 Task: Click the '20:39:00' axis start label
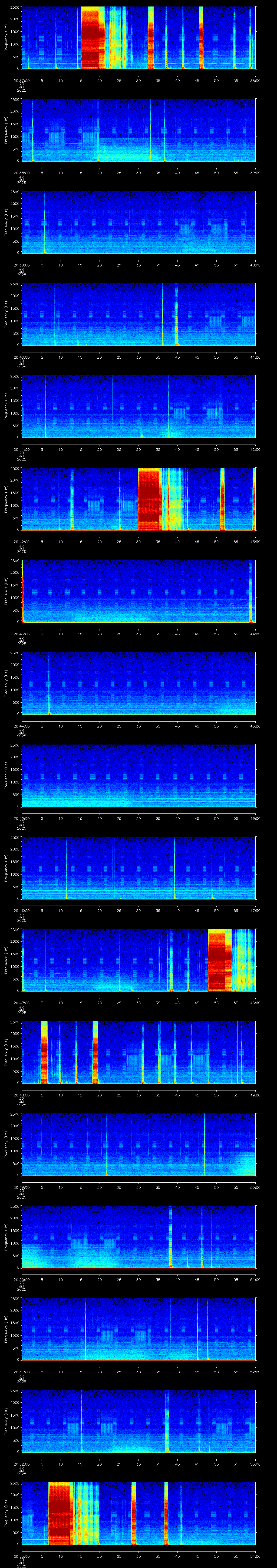(x=22, y=265)
